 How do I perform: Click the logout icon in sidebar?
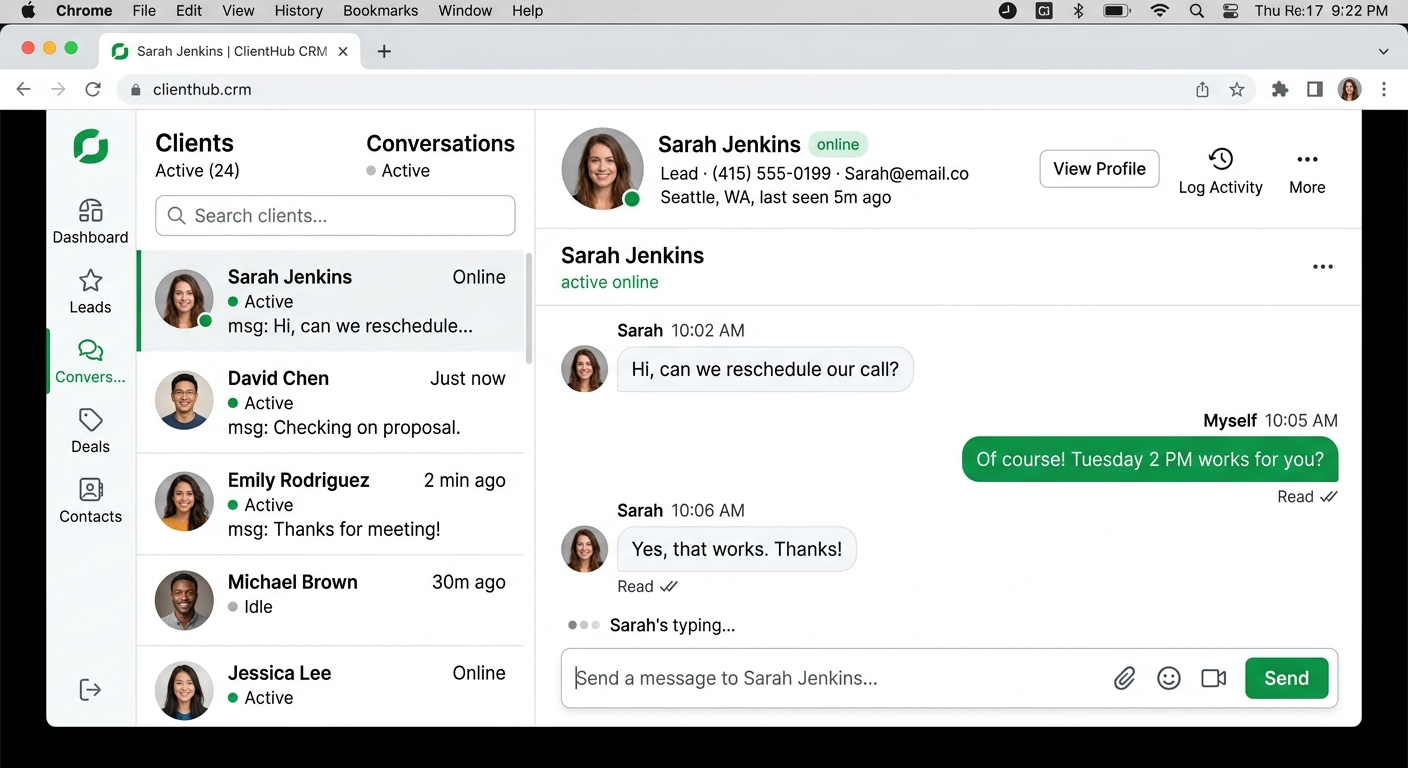[90, 689]
